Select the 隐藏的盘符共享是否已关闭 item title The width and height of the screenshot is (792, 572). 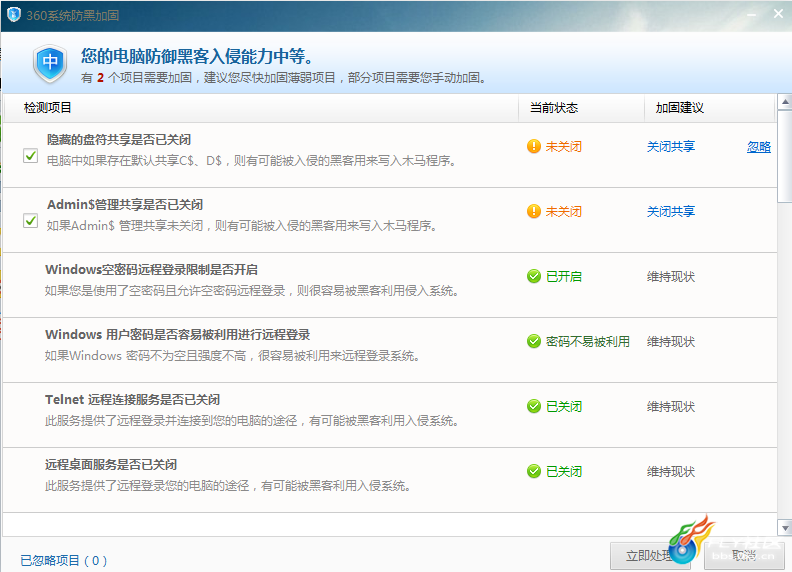119,139
